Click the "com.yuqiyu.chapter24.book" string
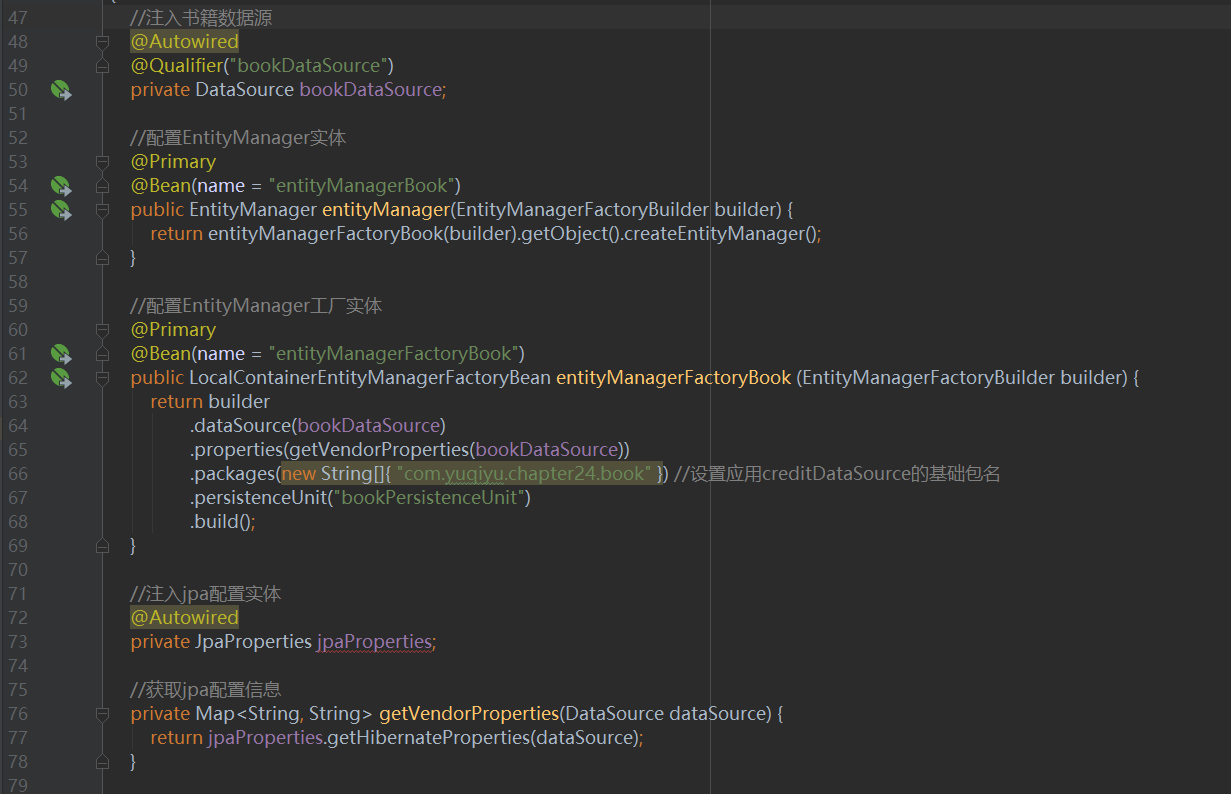Image resolution: width=1231 pixels, height=794 pixels. click(524, 474)
